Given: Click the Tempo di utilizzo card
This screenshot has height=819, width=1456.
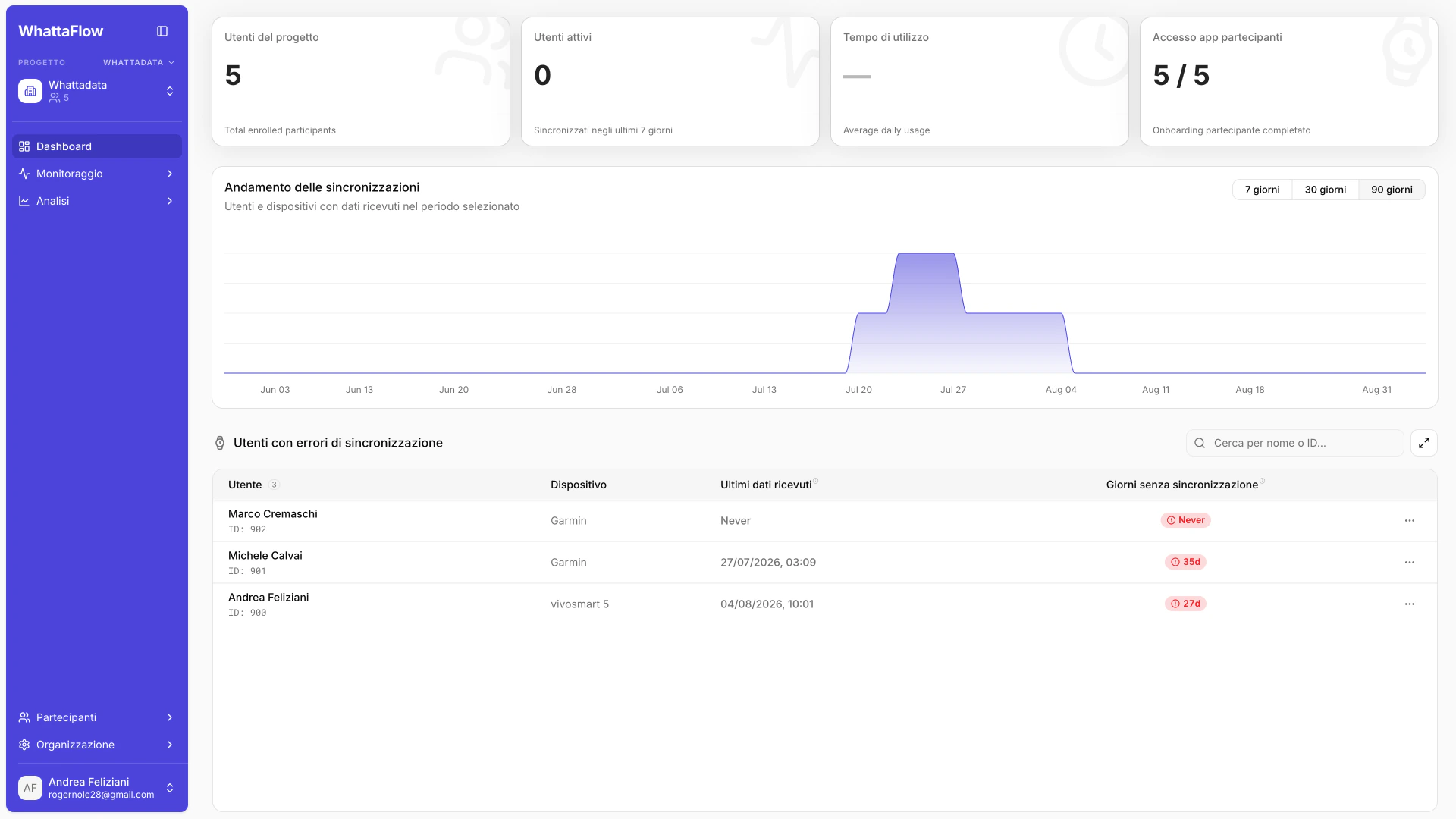Looking at the screenshot, I should coord(980,81).
